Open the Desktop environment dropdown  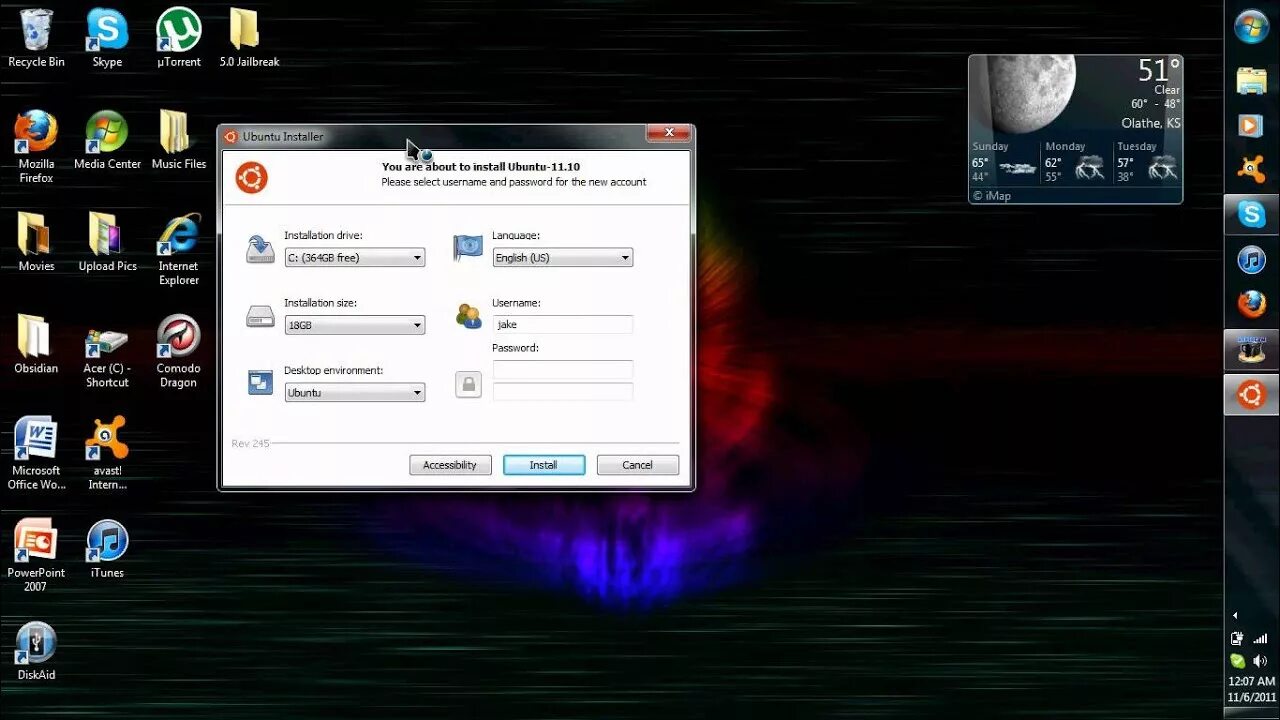click(x=355, y=393)
